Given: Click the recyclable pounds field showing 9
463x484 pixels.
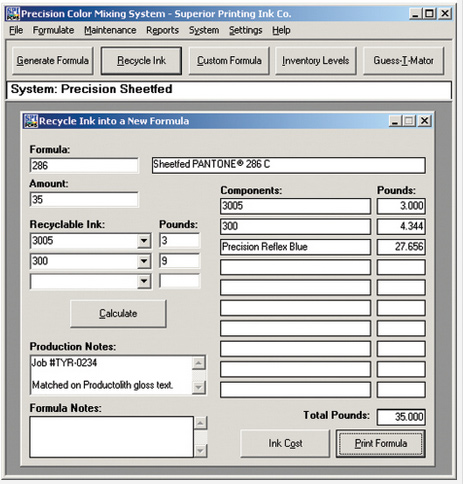Looking at the screenshot, I should [180, 261].
